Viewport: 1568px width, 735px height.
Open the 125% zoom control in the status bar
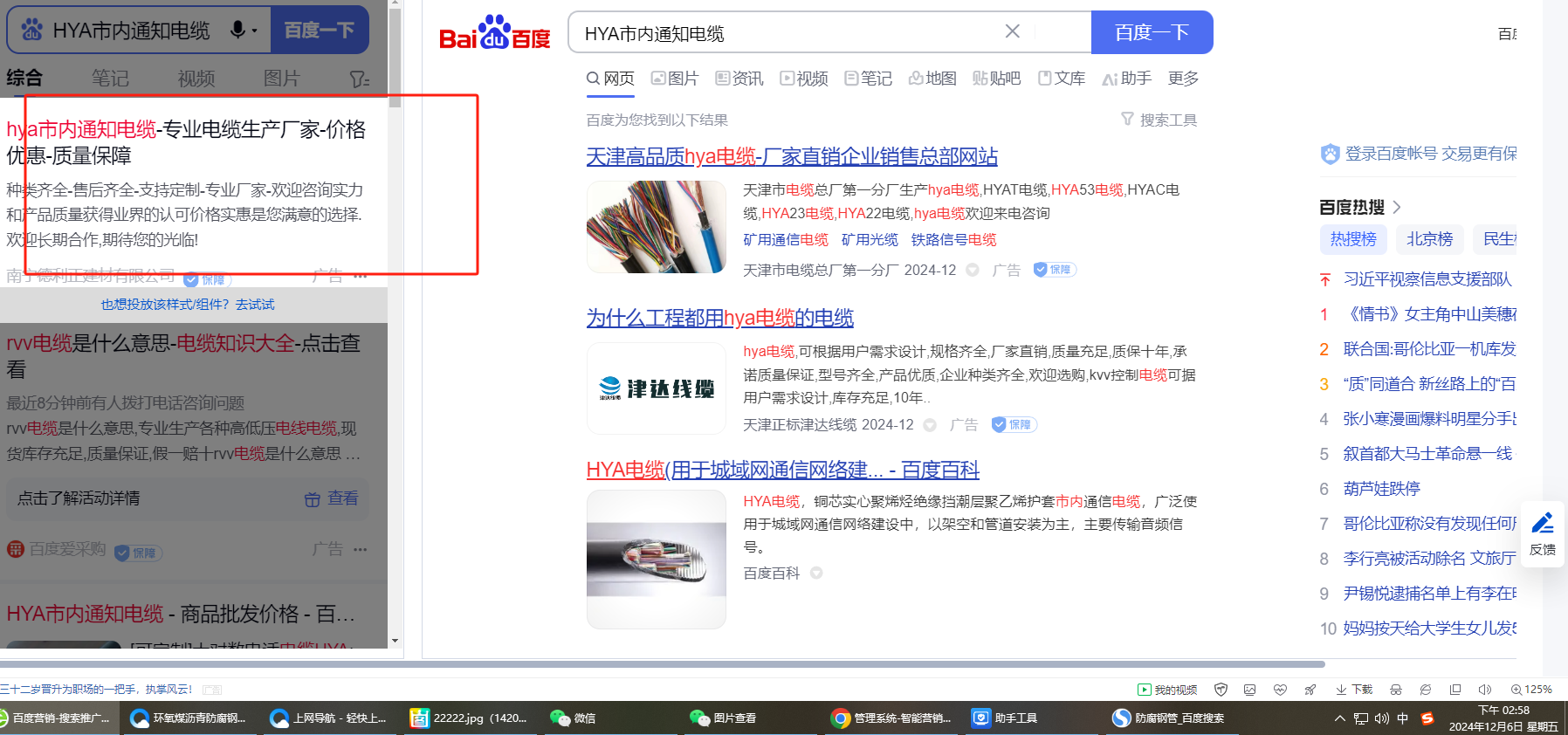[x=1531, y=690]
